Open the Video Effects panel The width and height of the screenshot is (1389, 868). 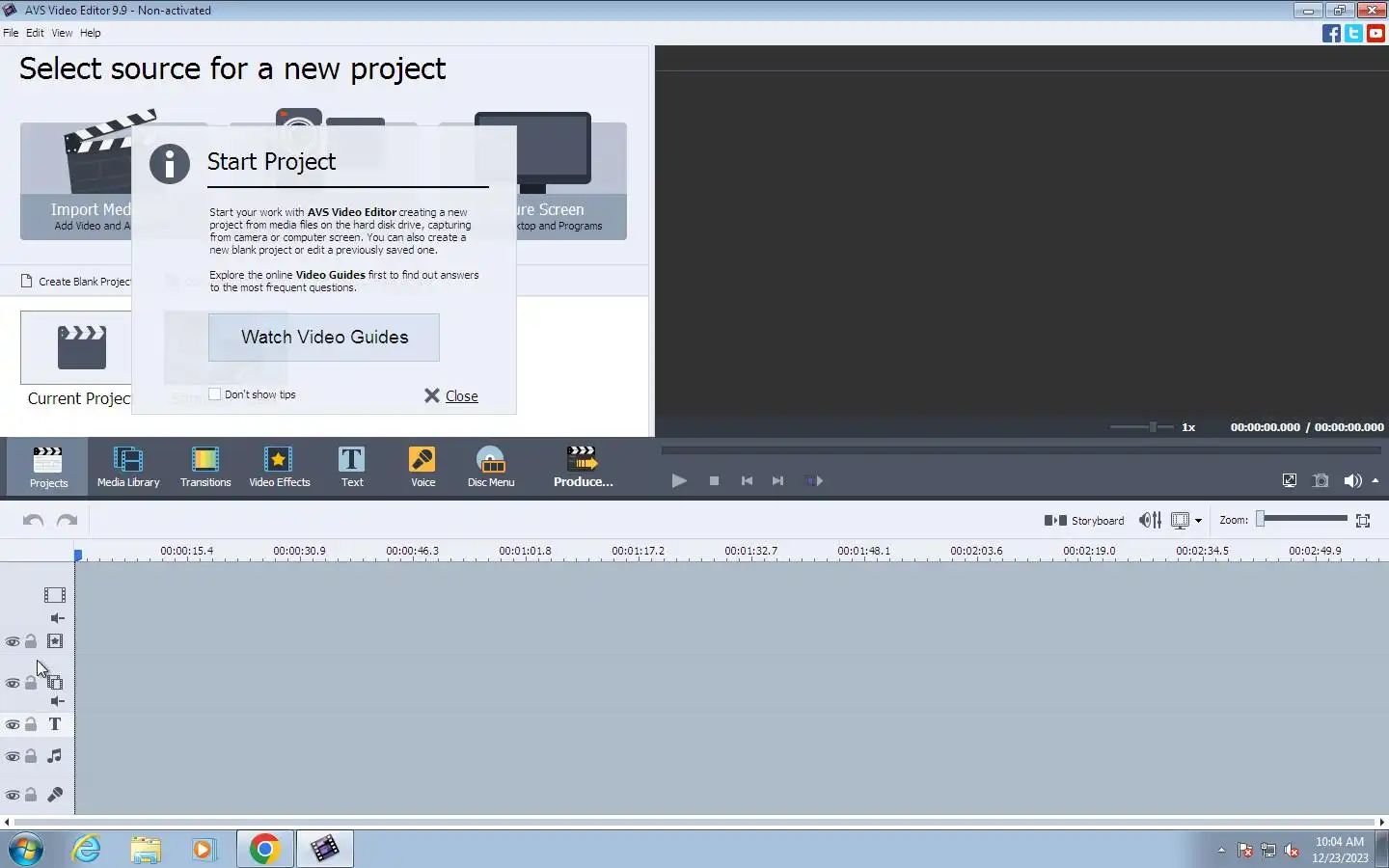(280, 467)
